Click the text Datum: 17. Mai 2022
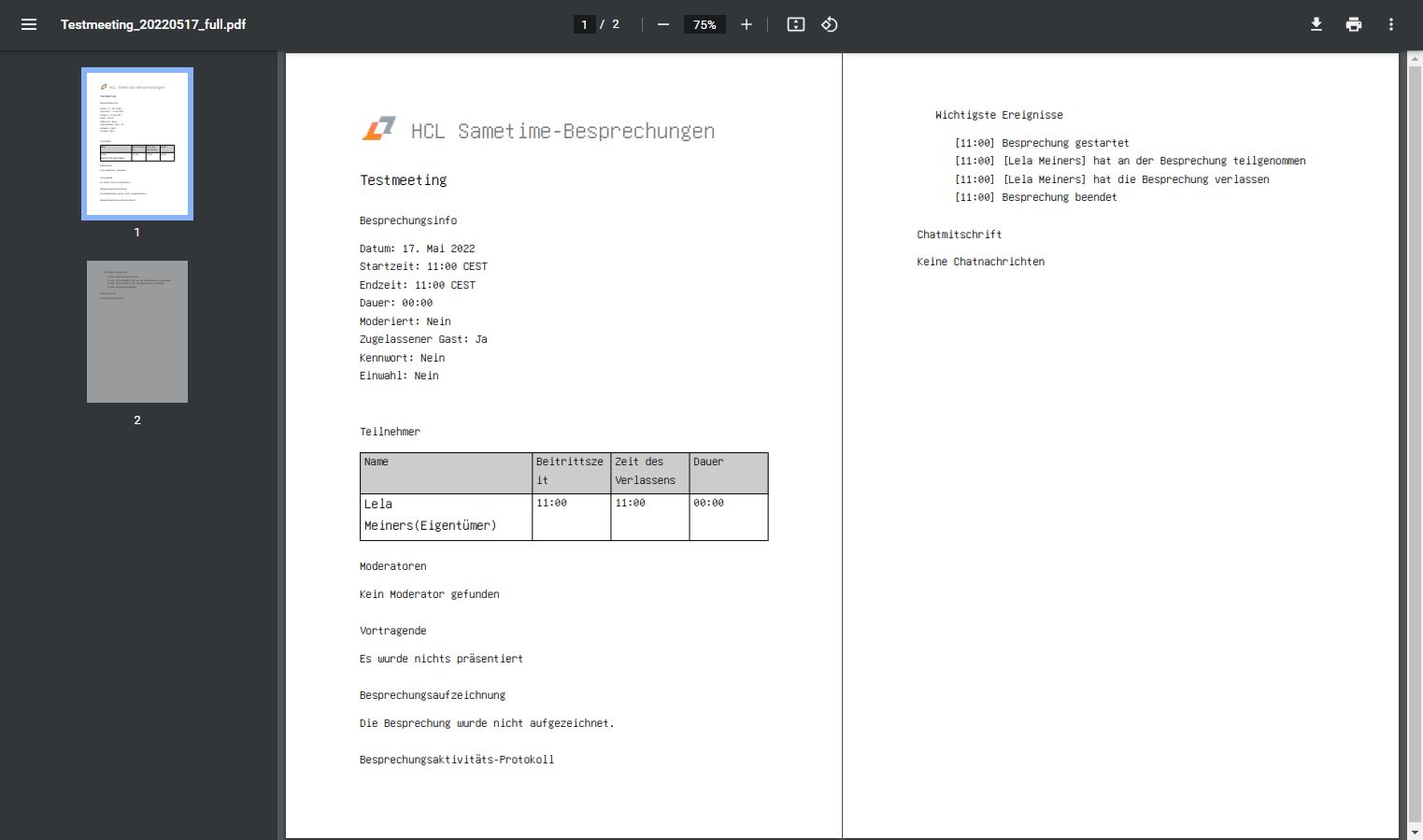This screenshot has height=840, width=1423. 418,249
